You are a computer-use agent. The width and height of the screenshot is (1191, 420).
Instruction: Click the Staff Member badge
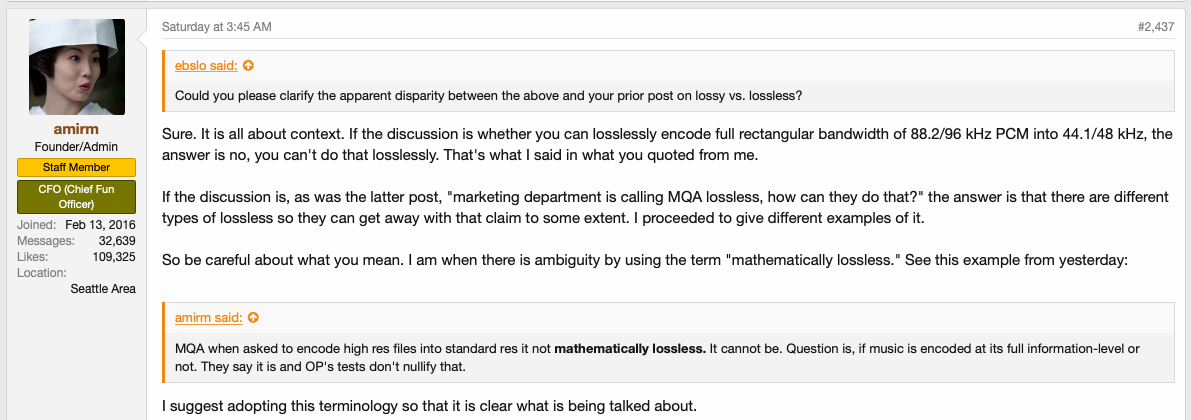[77, 167]
